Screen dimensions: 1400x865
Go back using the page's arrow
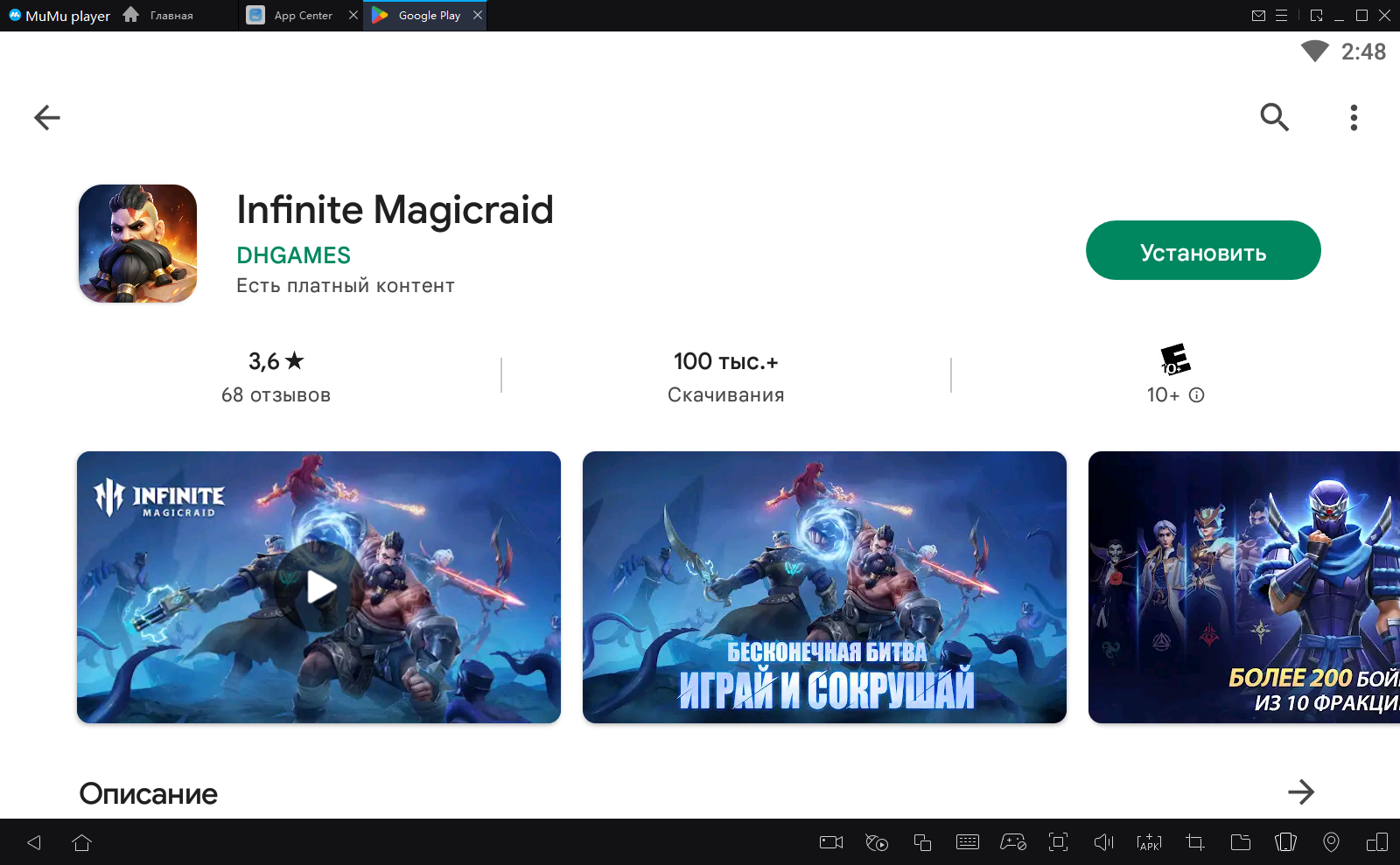(x=47, y=117)
